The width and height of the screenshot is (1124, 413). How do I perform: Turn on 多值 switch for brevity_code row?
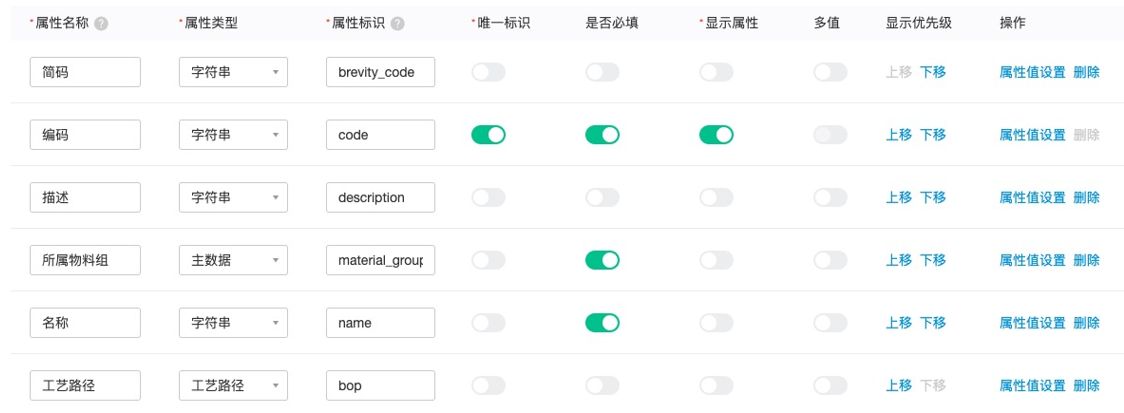831,72
